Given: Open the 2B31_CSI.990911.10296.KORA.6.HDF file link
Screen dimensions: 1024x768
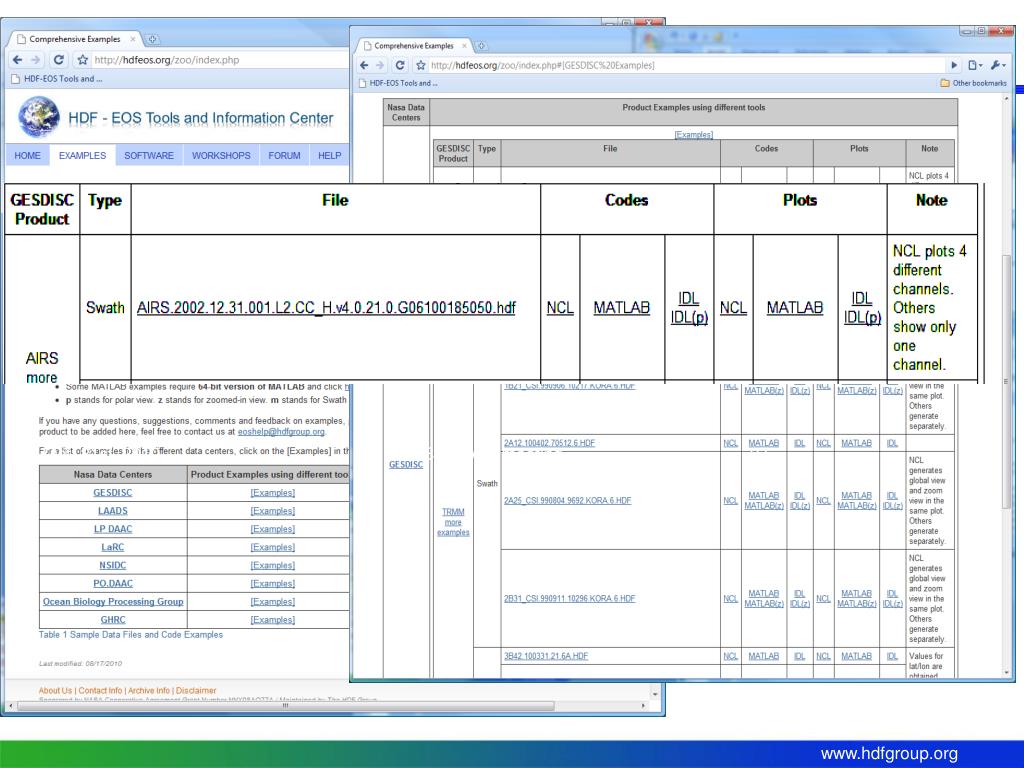Looking at the screenshot, I should coord(569,598).
